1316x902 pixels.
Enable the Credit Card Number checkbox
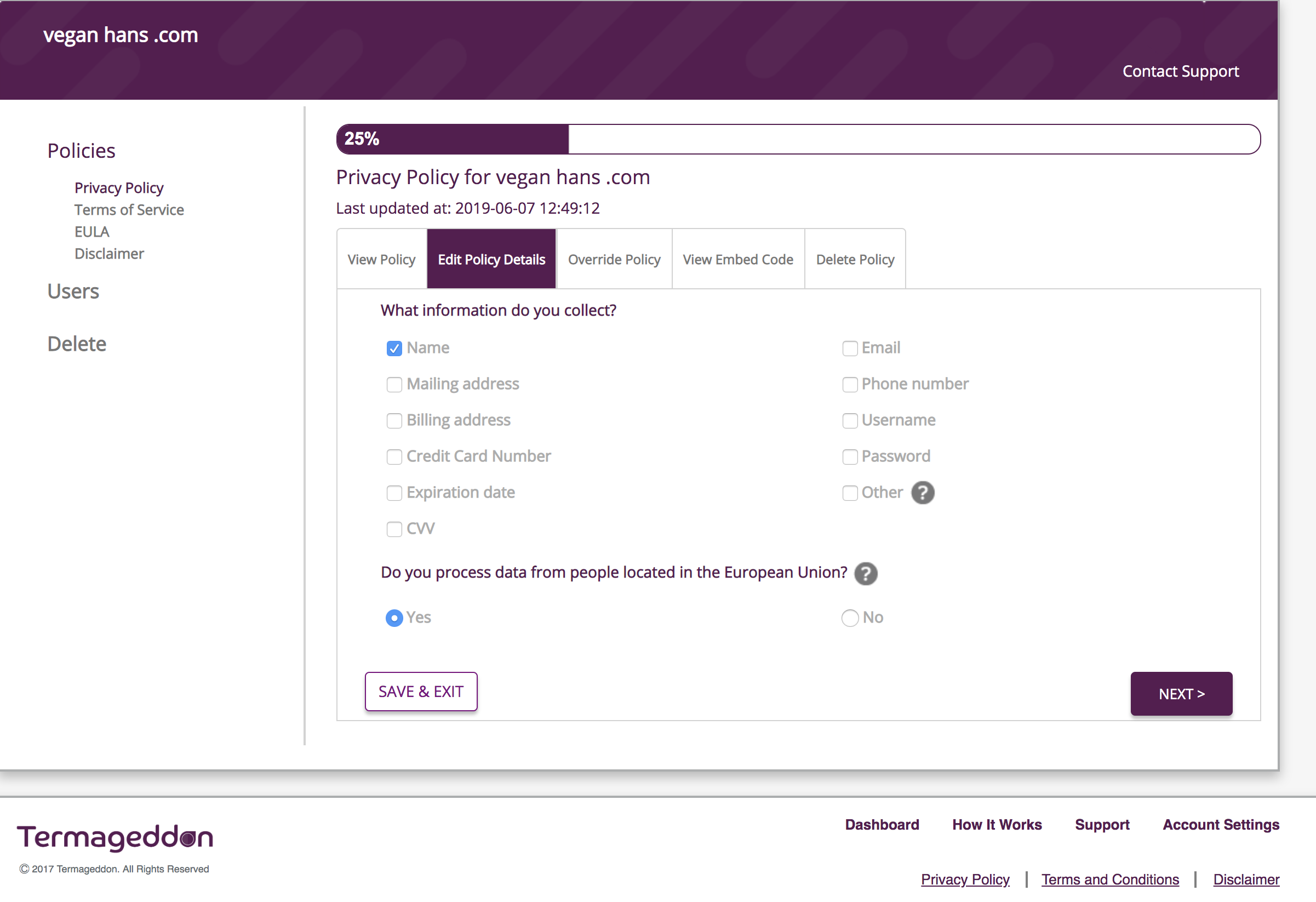click(x=394, y=456)
